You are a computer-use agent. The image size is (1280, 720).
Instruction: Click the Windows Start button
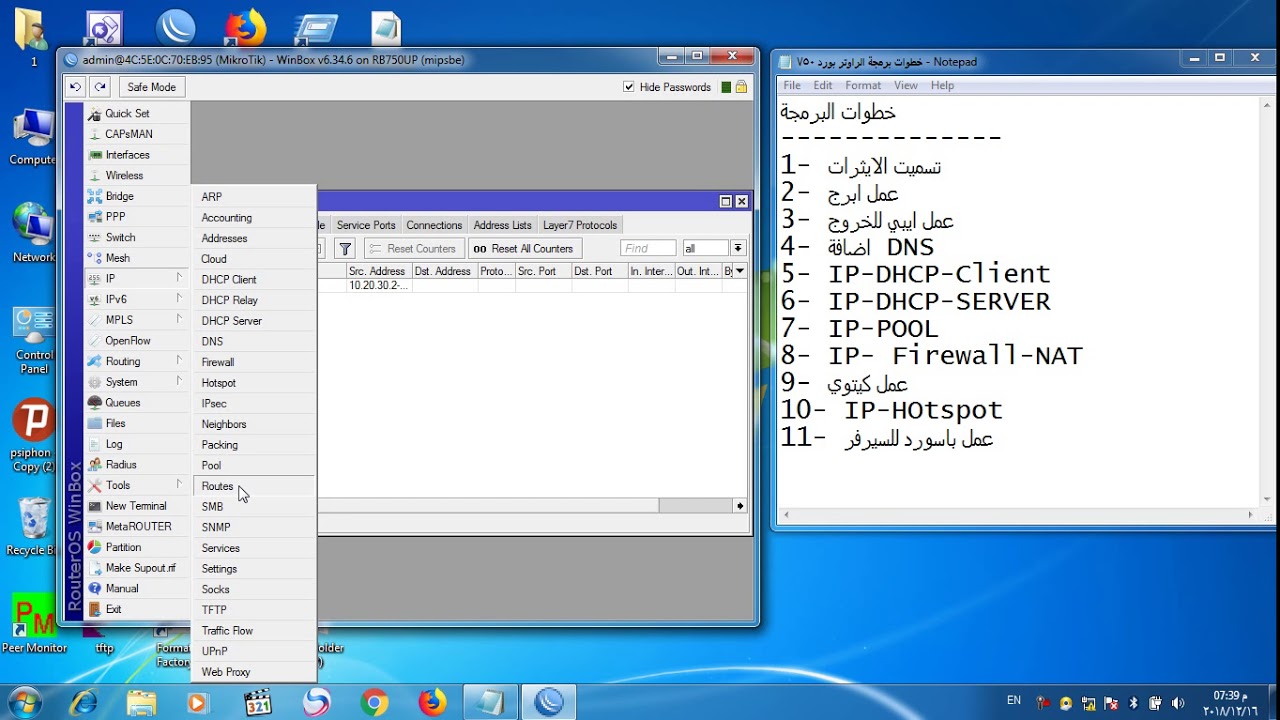click(x=23, y=702)
